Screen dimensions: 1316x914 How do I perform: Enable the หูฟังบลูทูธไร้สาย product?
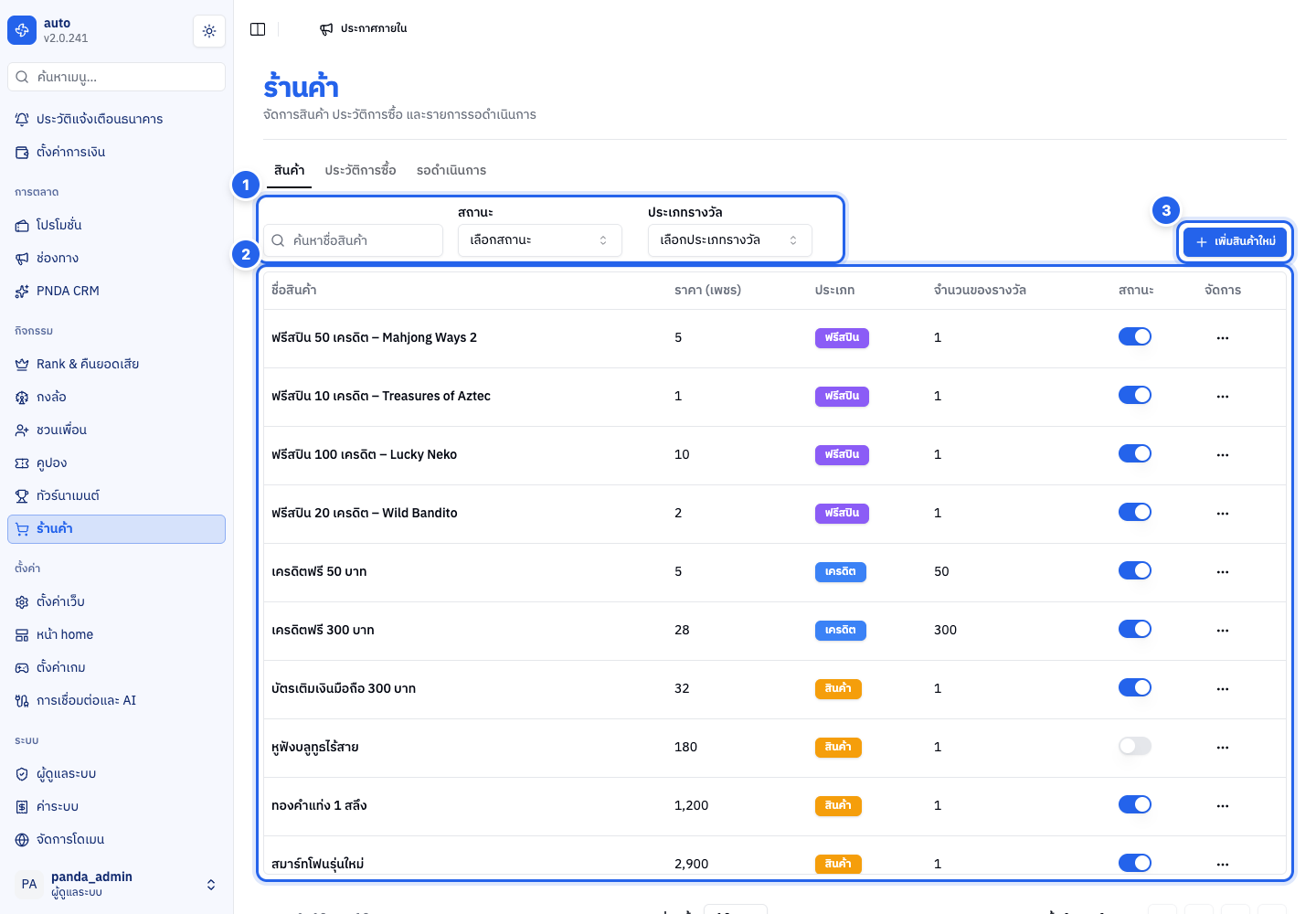[x=1135, y=746]
